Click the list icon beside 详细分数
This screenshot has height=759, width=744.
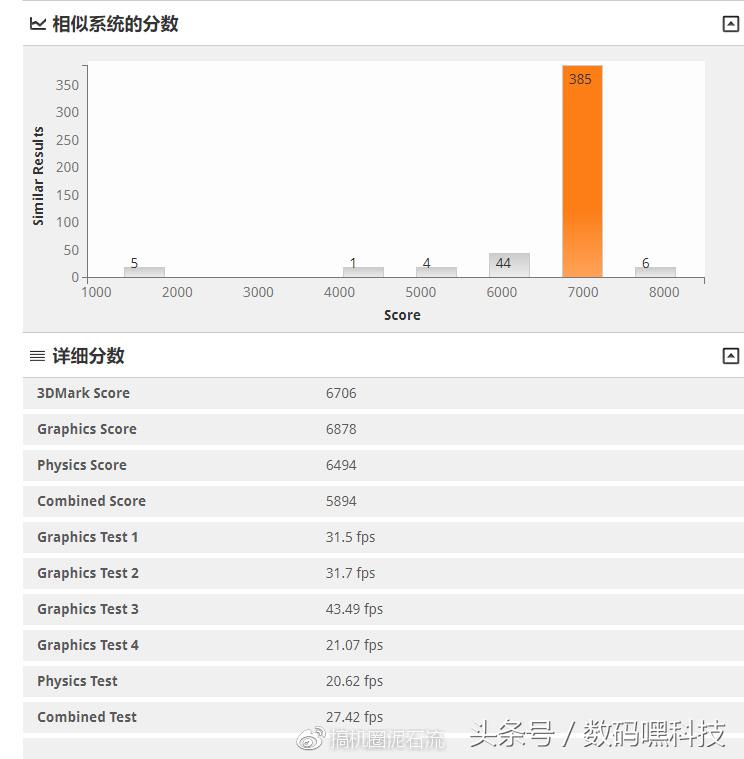38,356
